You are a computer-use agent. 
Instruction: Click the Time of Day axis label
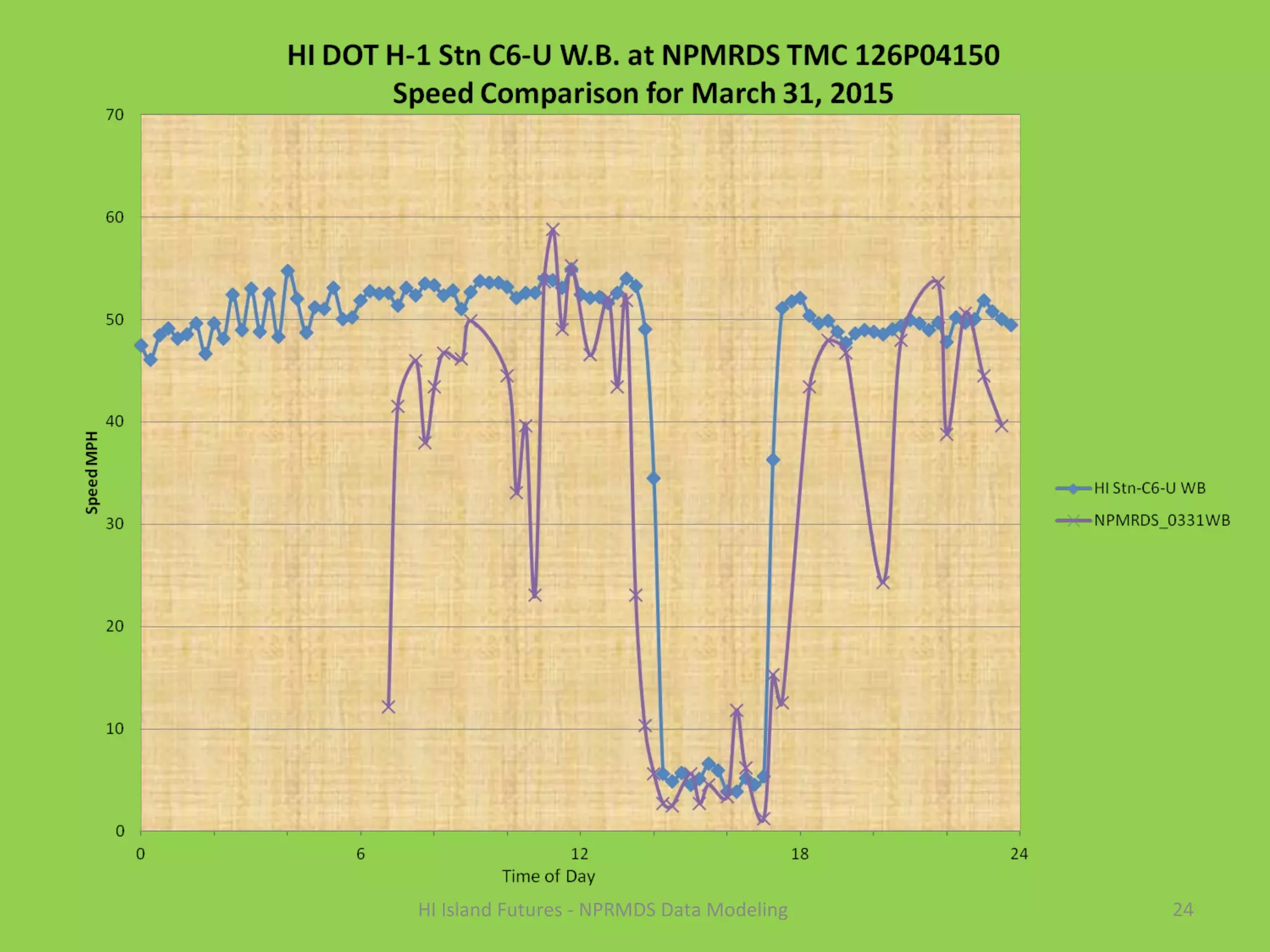click(x=548, y=876)
